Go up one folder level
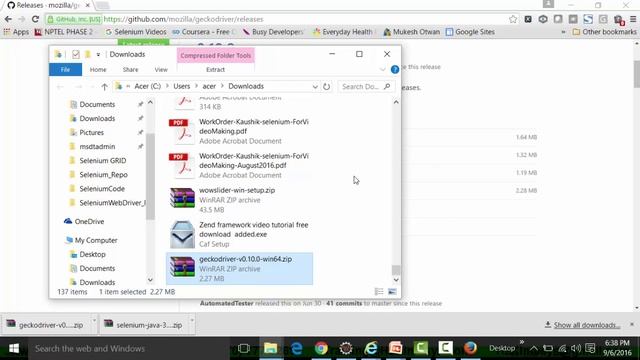640x360 pixels. pyautogui.click(x=104, y=87)
